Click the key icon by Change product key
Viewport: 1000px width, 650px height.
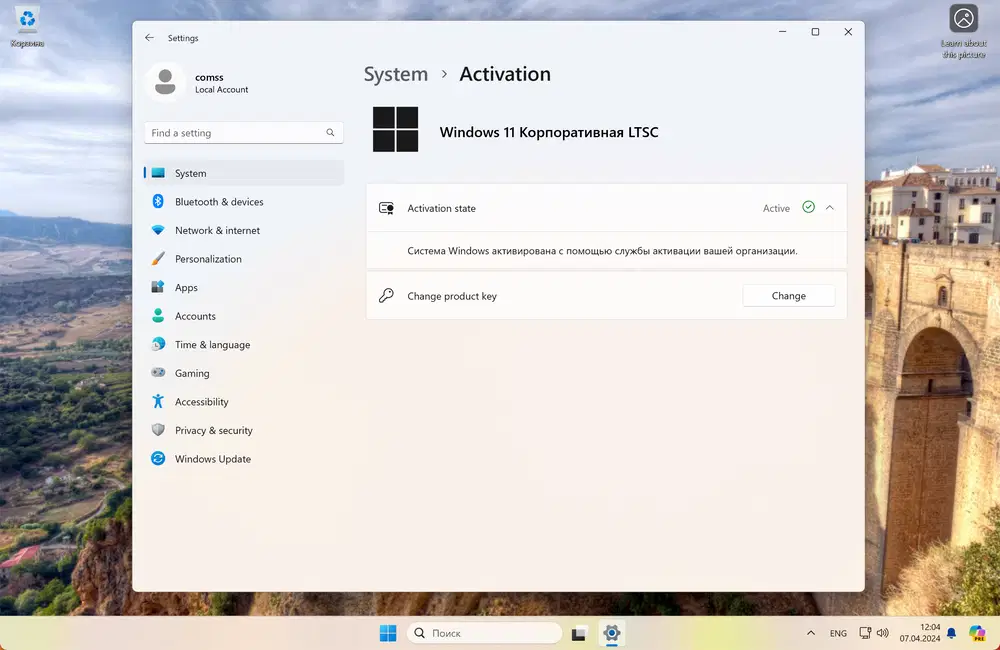(x=386, y=295)
